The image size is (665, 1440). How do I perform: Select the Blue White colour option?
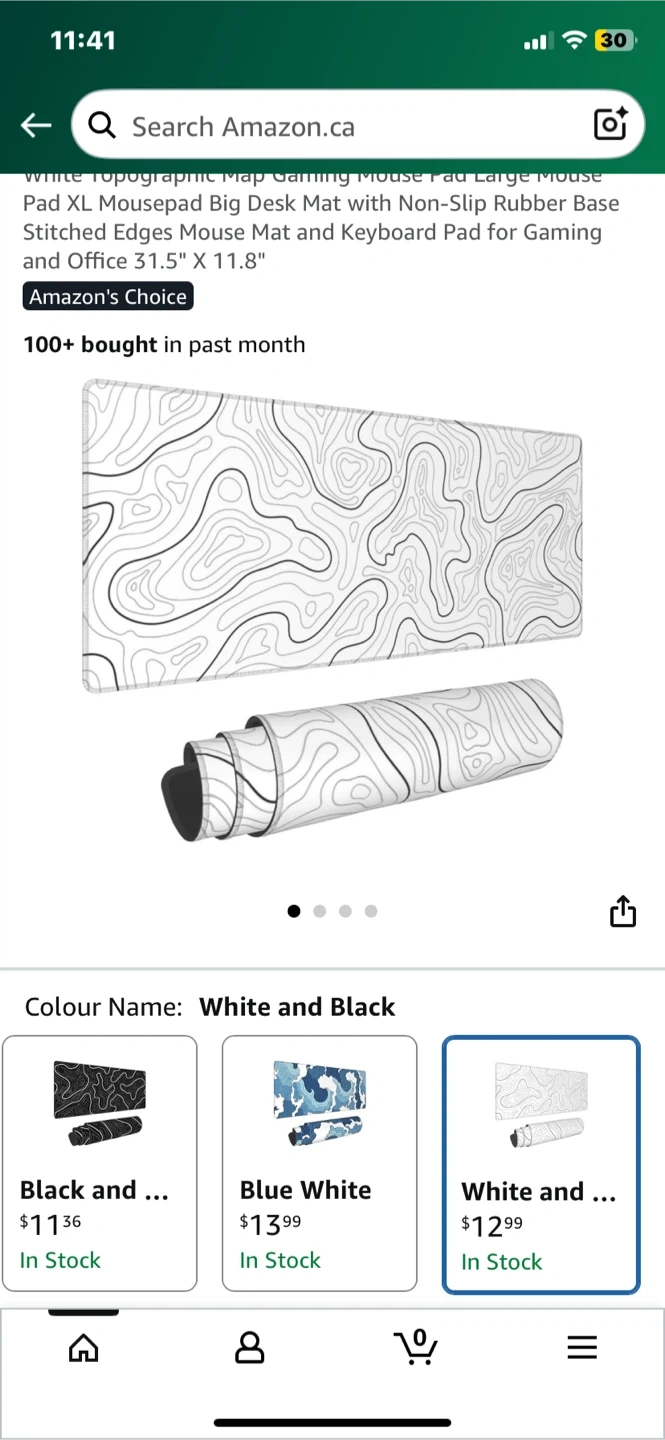click(x=319, y=1163)
